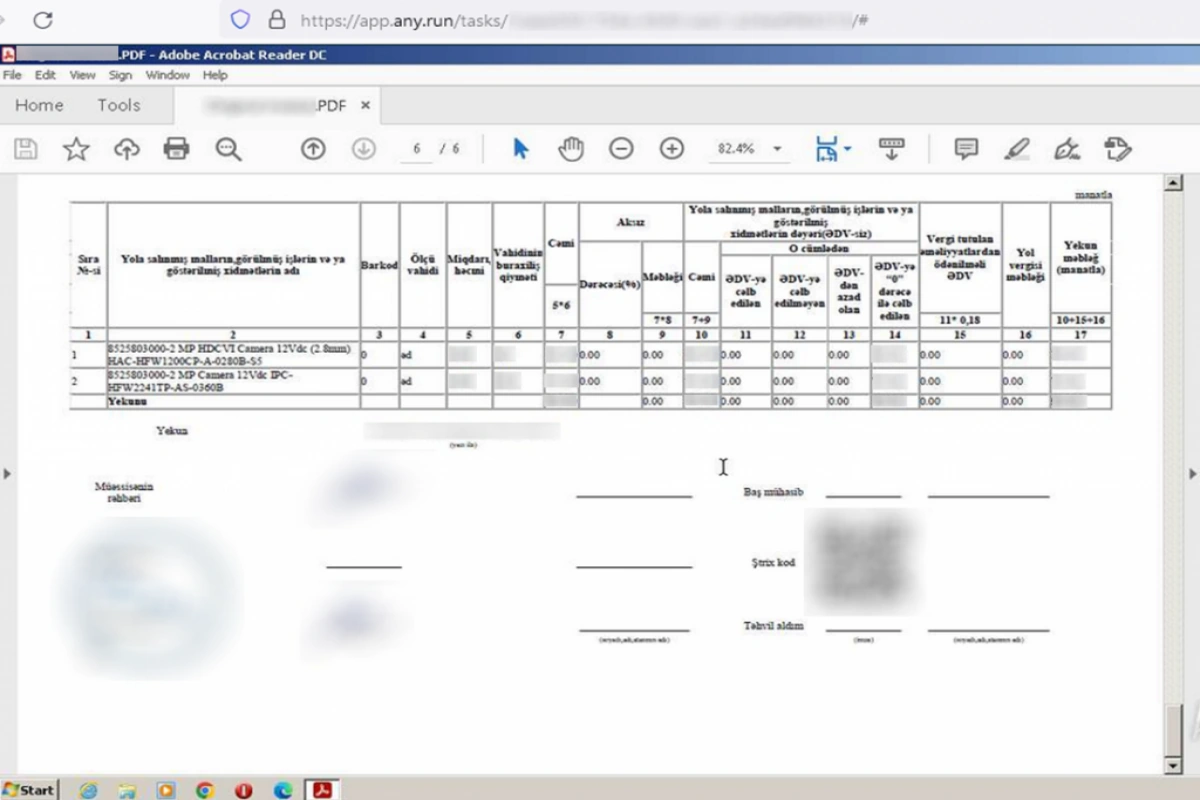
Task: Open the Window menu
Action: (167, 75)
